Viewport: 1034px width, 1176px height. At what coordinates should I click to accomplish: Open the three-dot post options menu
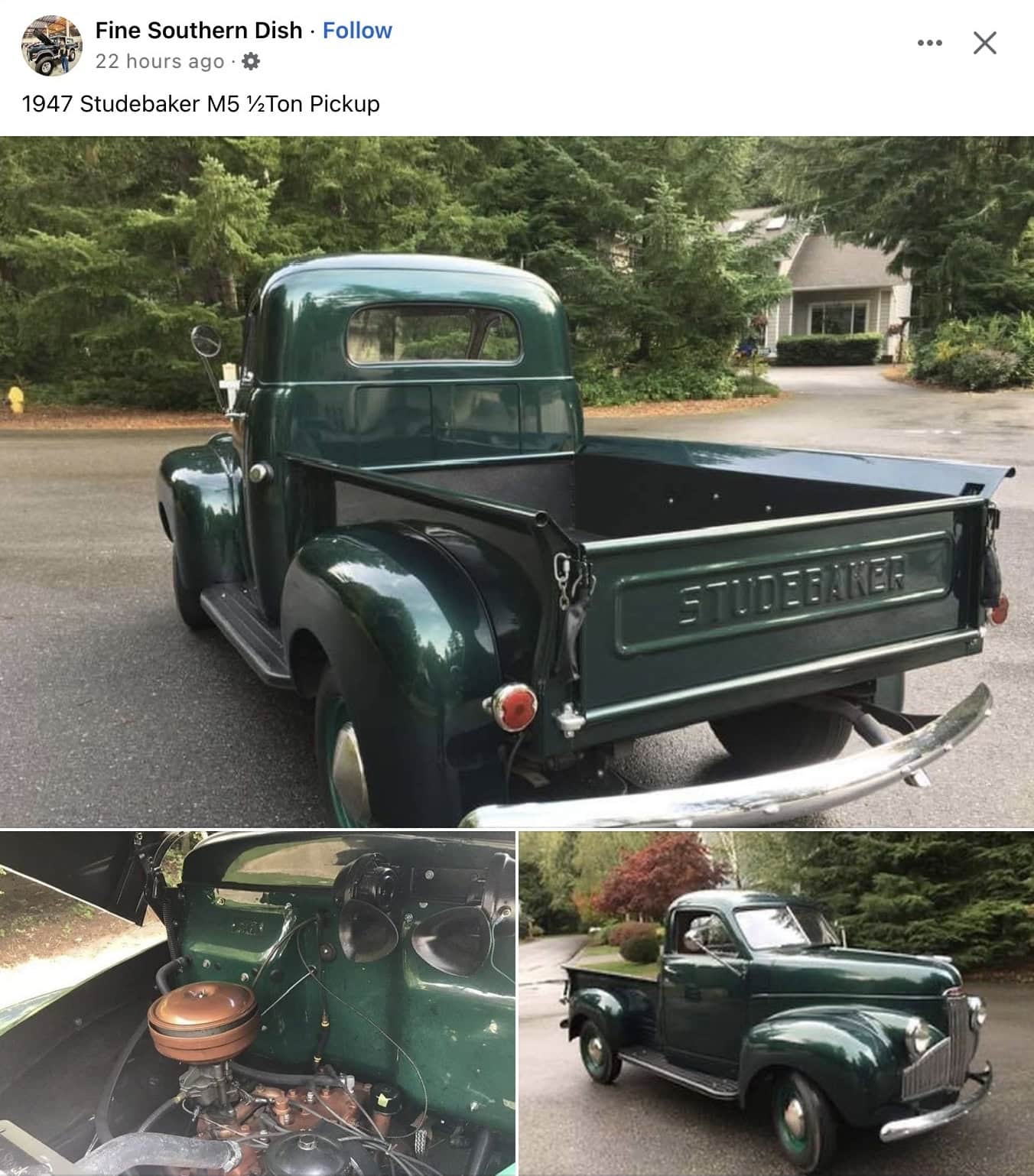click(929, 43)
